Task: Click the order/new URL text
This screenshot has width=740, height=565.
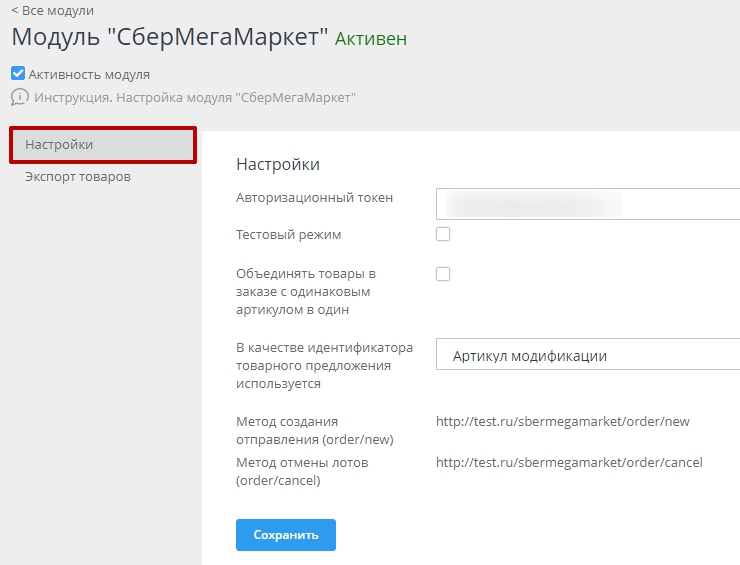Action: pos(563,422)
